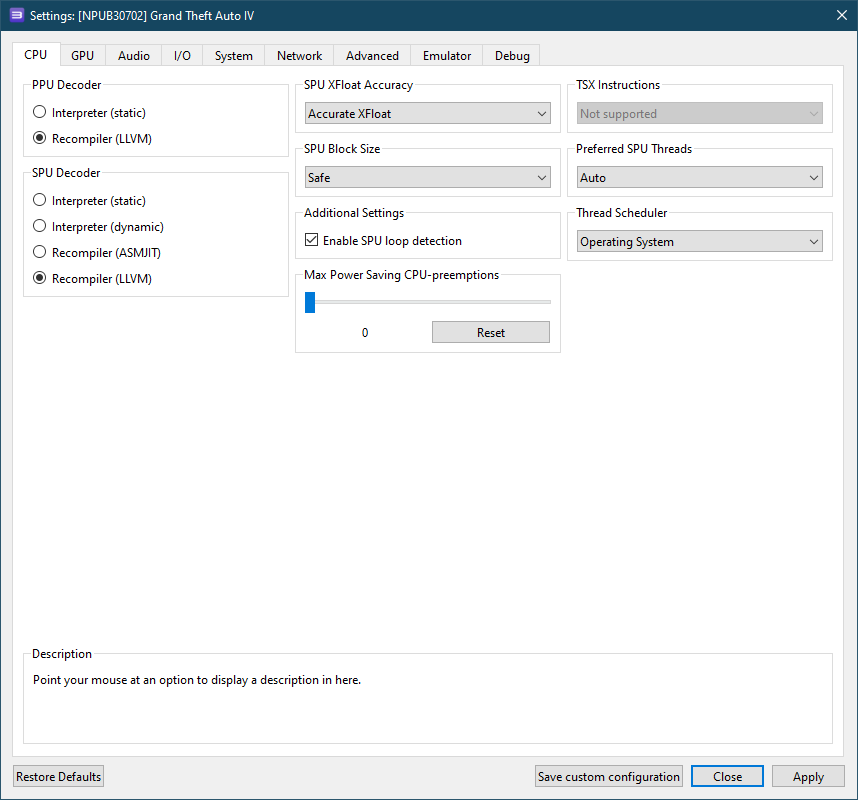Click the RPCS3 app icon in title bar
This screenshot has height=800, width=858.
(x=16, y=15)
